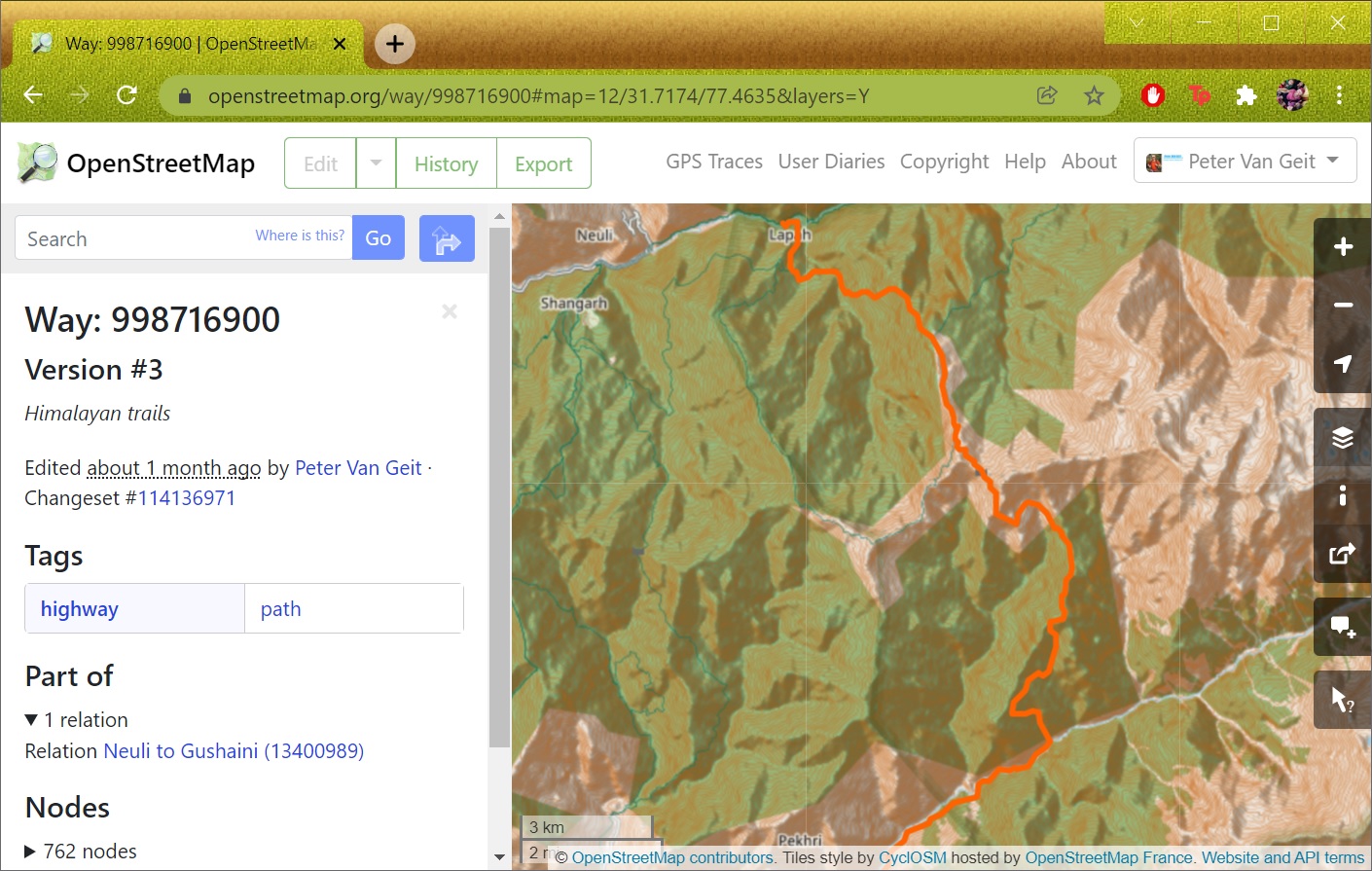
Task: Open a new browser tab
Action: 395,44
